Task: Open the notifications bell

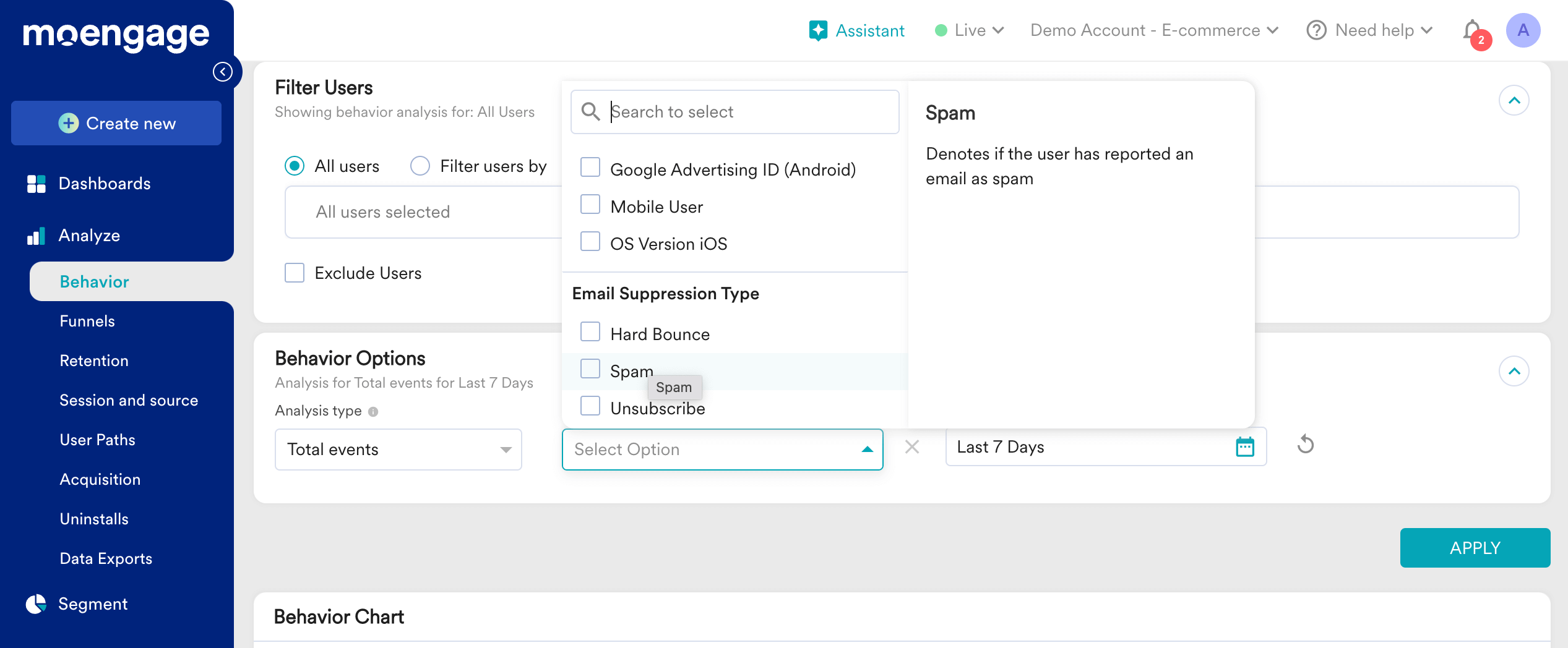Action: (x=1472, y=30)
